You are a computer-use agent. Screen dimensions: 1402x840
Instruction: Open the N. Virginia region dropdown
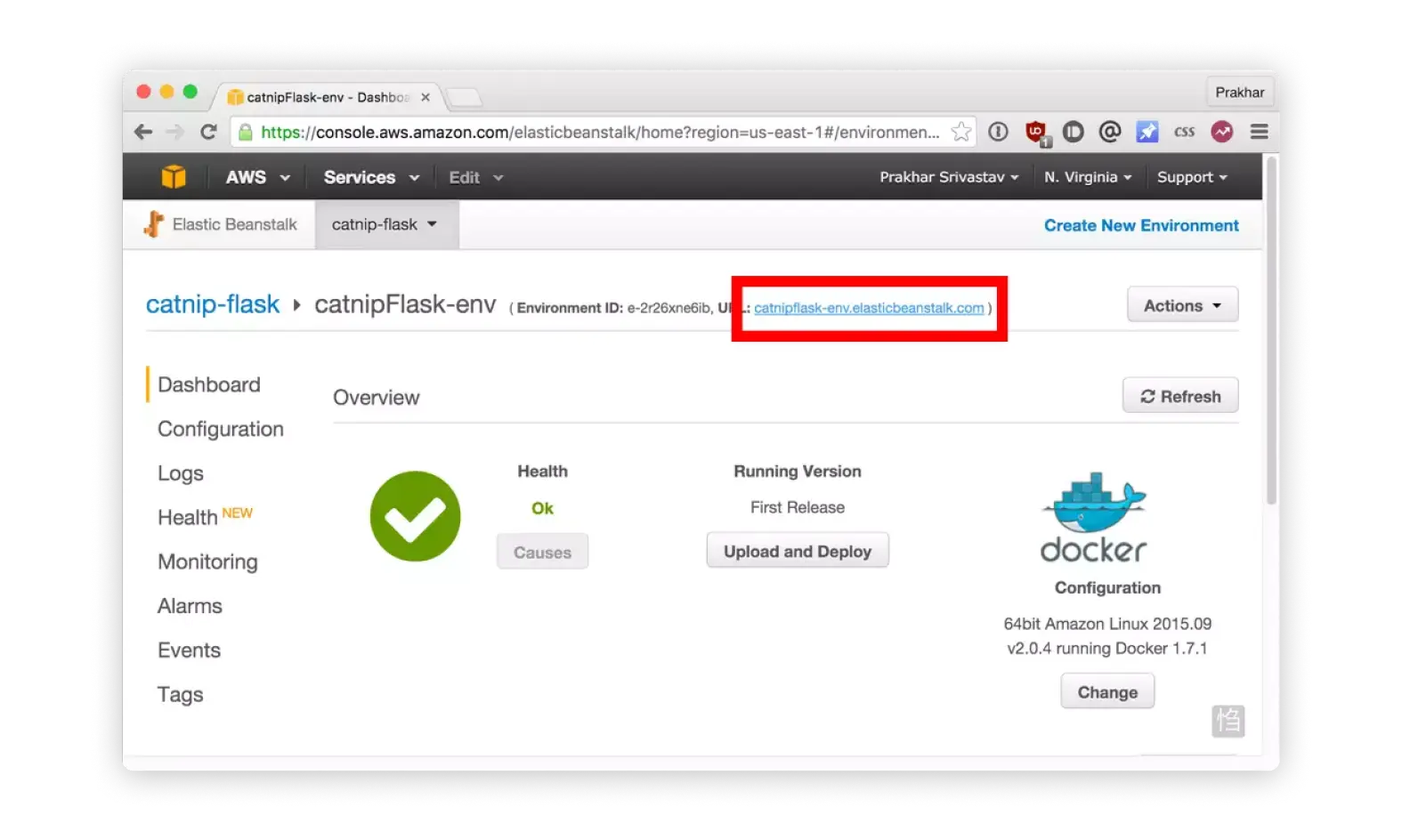pos(1087,177)
